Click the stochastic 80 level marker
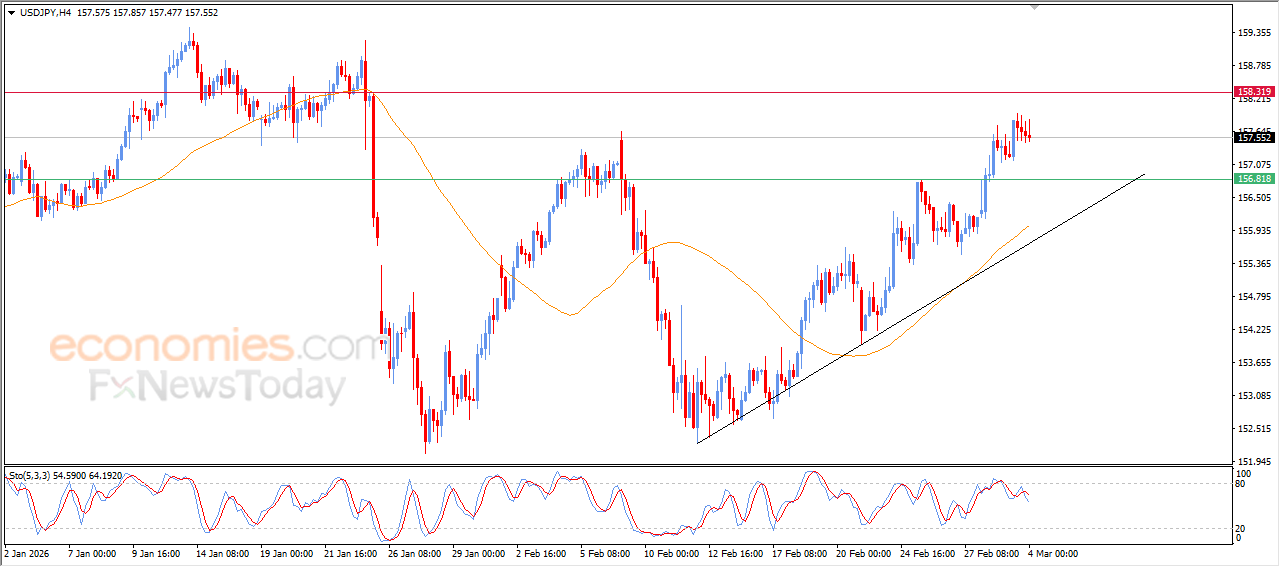The width and height of the screenshot is (1280, 567). 1240,484
